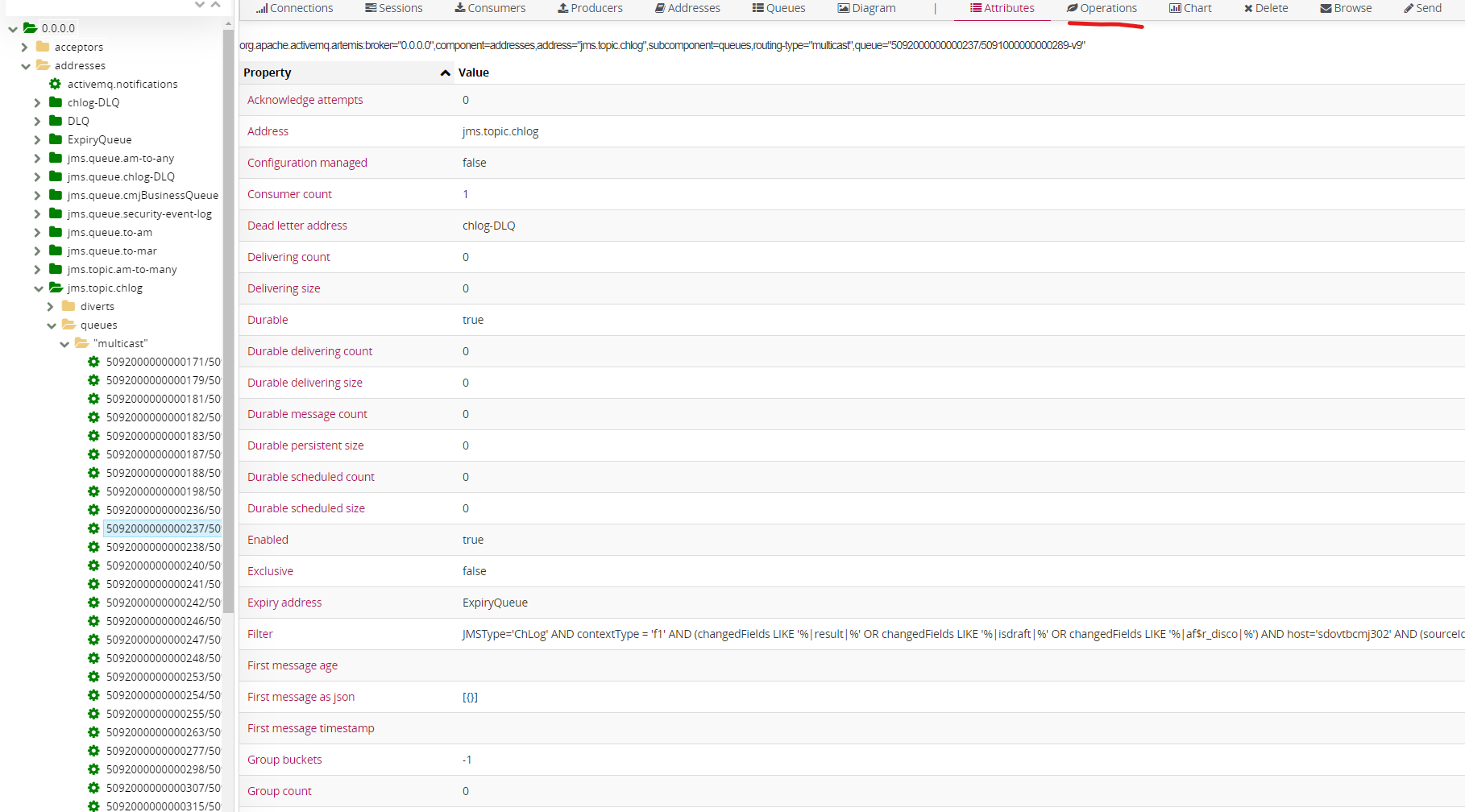Expand the DLQ folder
This screenshot has width=1465, height=812.
tap(37, 122)
